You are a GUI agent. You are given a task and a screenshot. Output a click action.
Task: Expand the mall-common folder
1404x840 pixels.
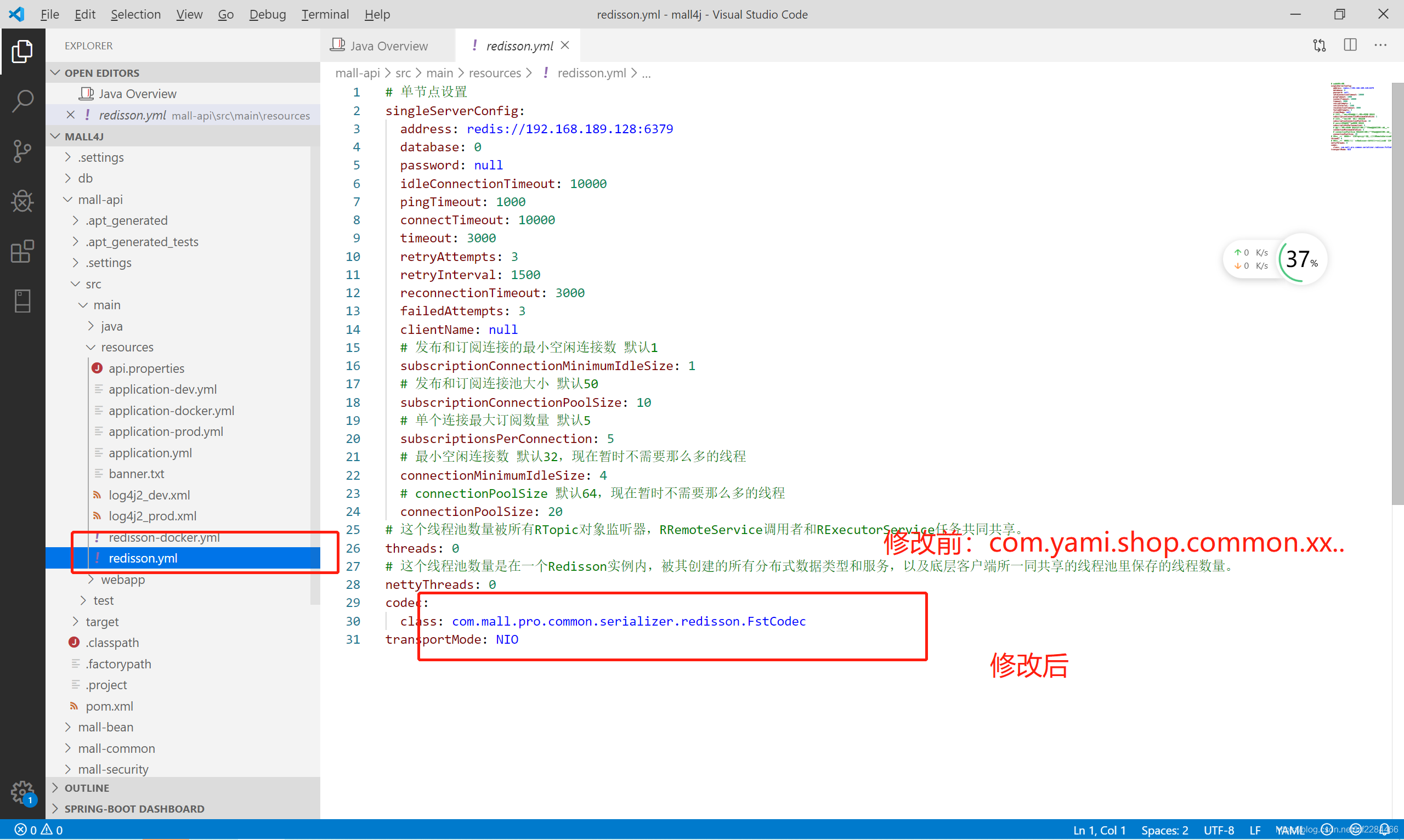click(116, 748)
